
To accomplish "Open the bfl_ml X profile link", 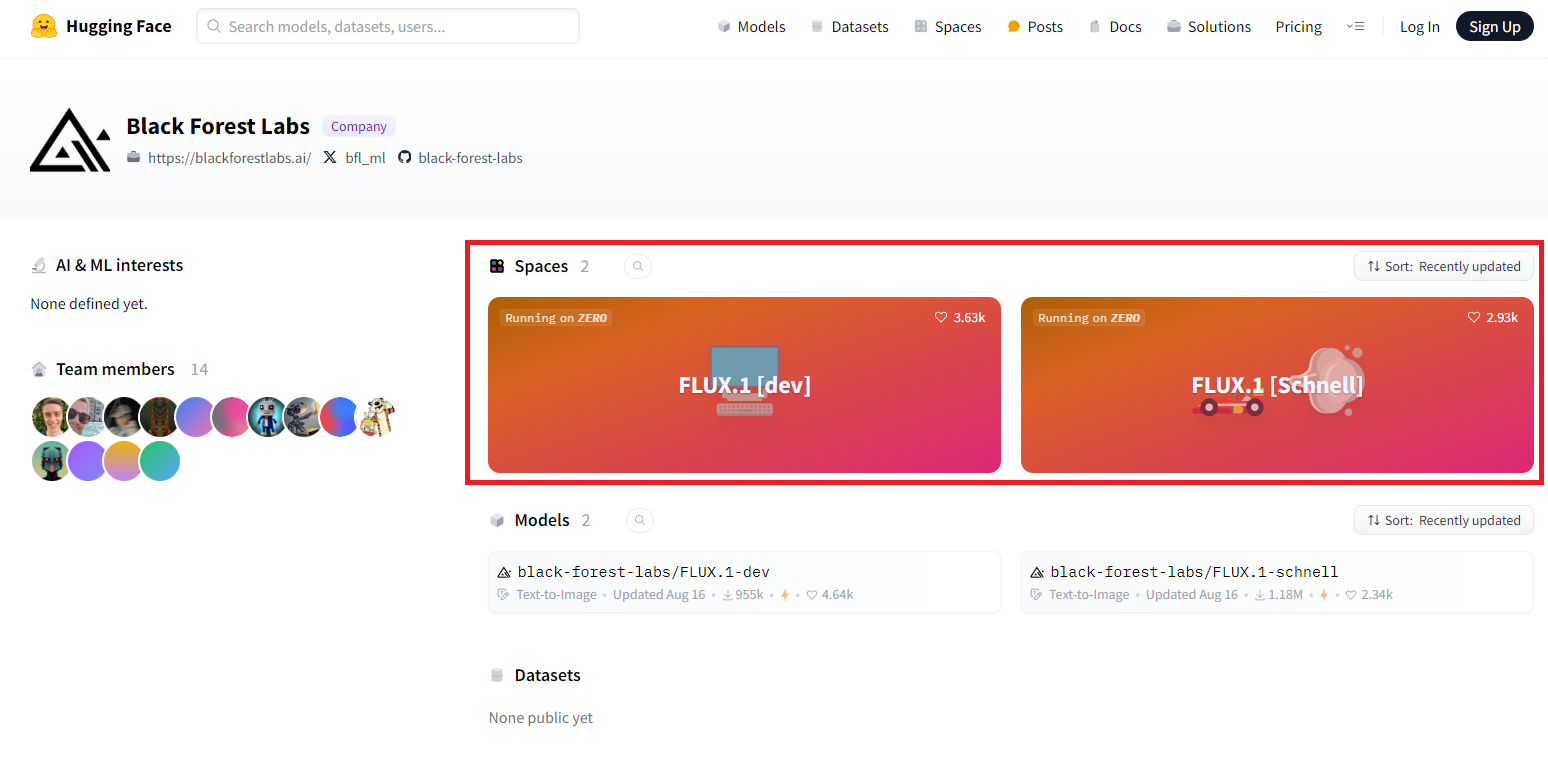I will coord(365,158).
